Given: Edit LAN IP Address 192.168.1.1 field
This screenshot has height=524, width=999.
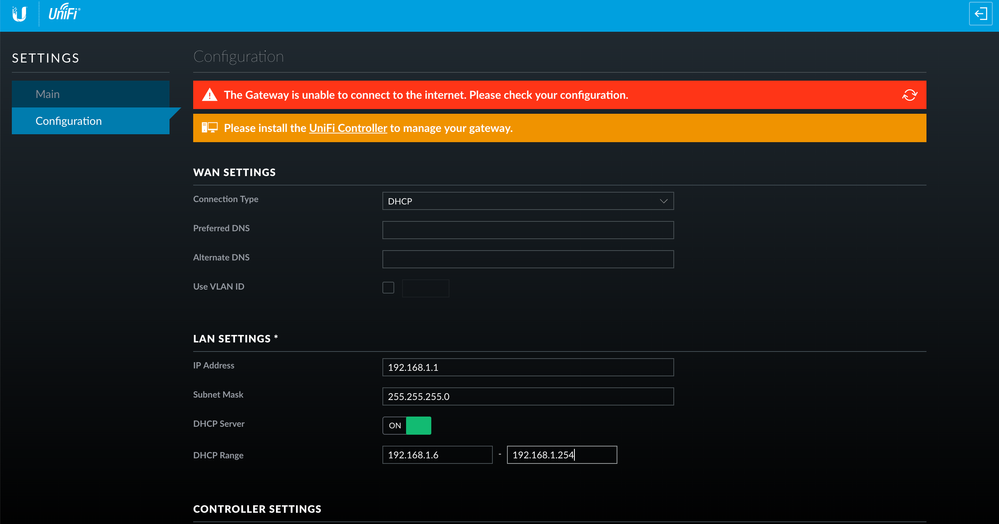Looking at the screenshot, I should point(528,367).
